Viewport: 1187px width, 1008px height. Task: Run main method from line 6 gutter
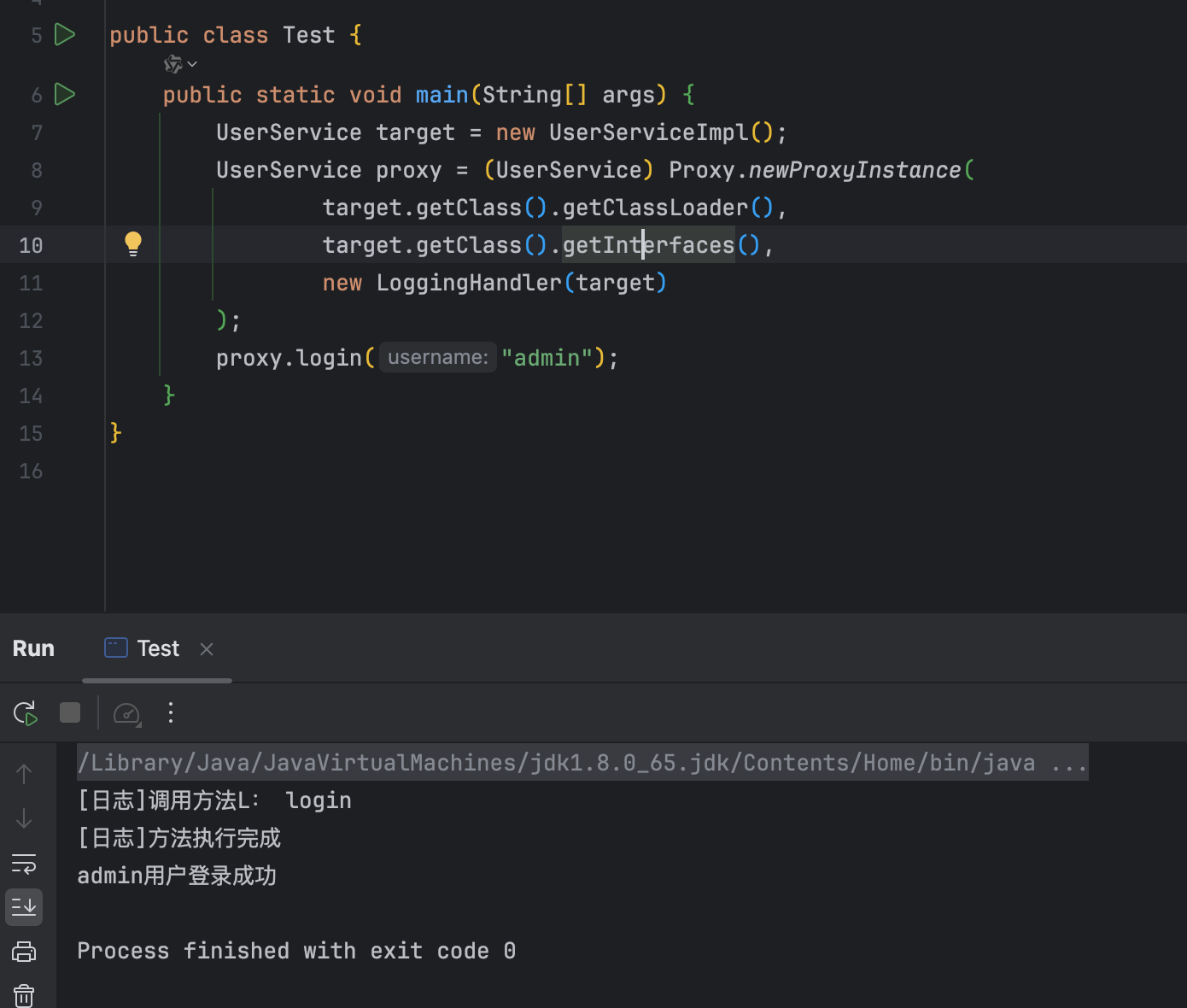[65, 94]
